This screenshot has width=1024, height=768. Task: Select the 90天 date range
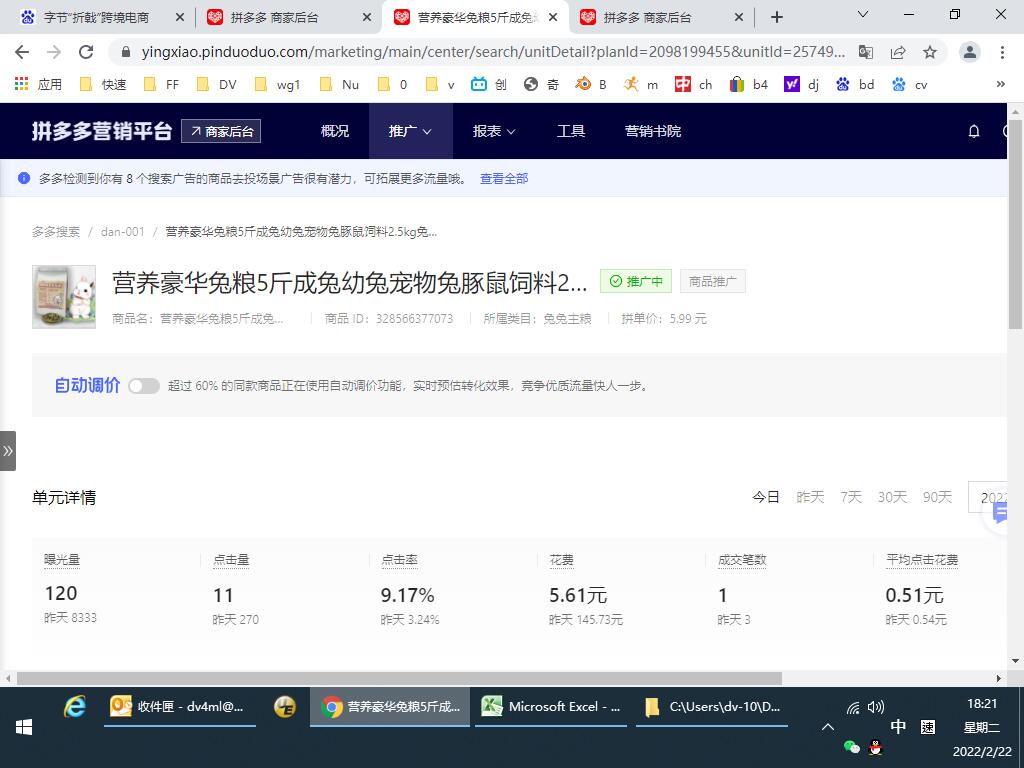[x=937, y=498]
